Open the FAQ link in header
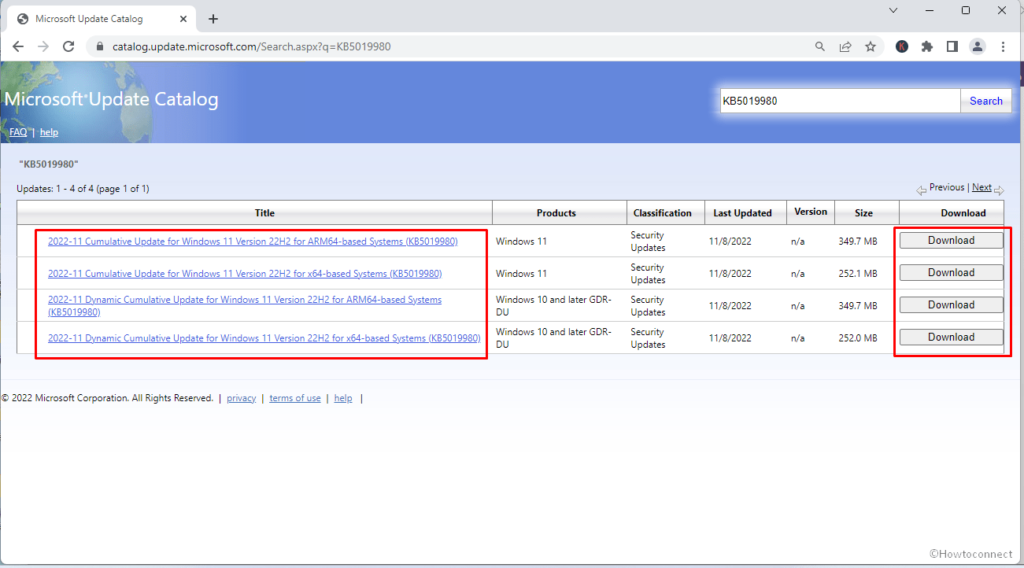 coord(18,132)
